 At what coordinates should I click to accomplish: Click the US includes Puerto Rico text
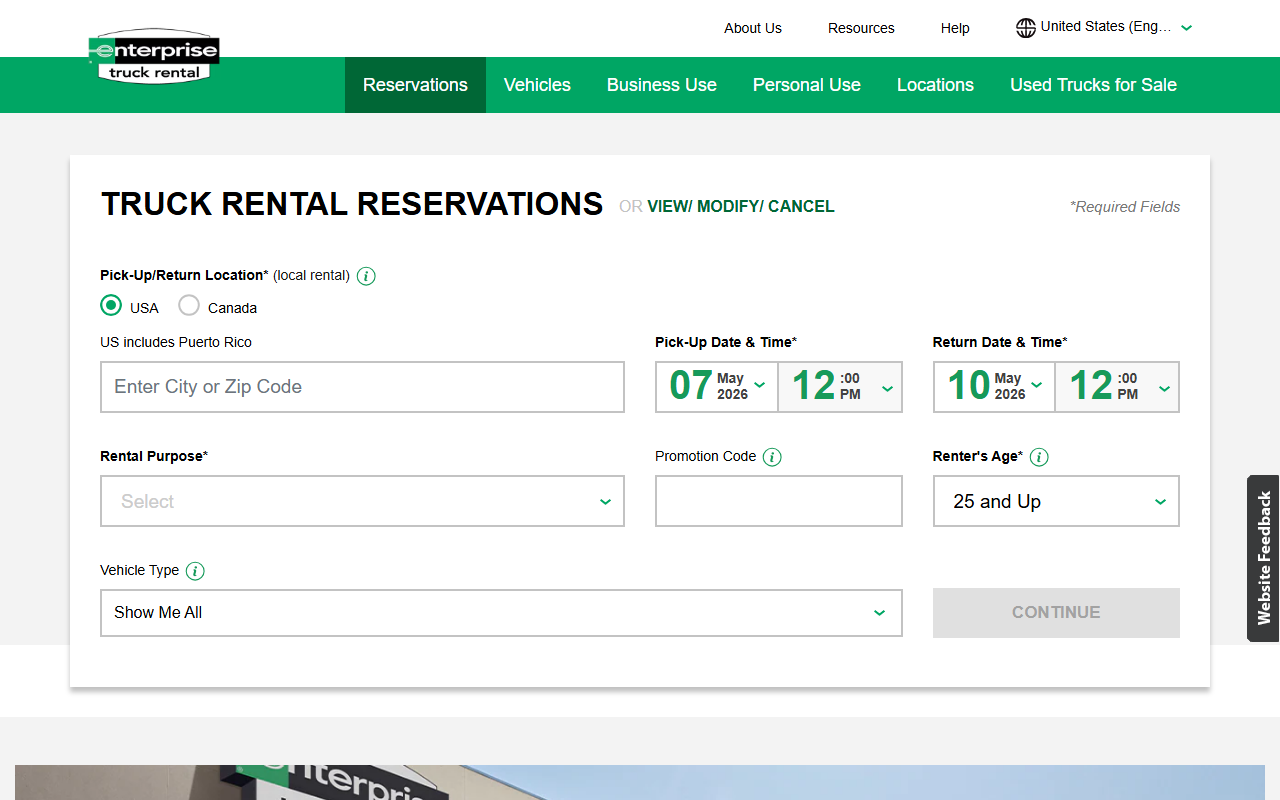click(176, 342)
